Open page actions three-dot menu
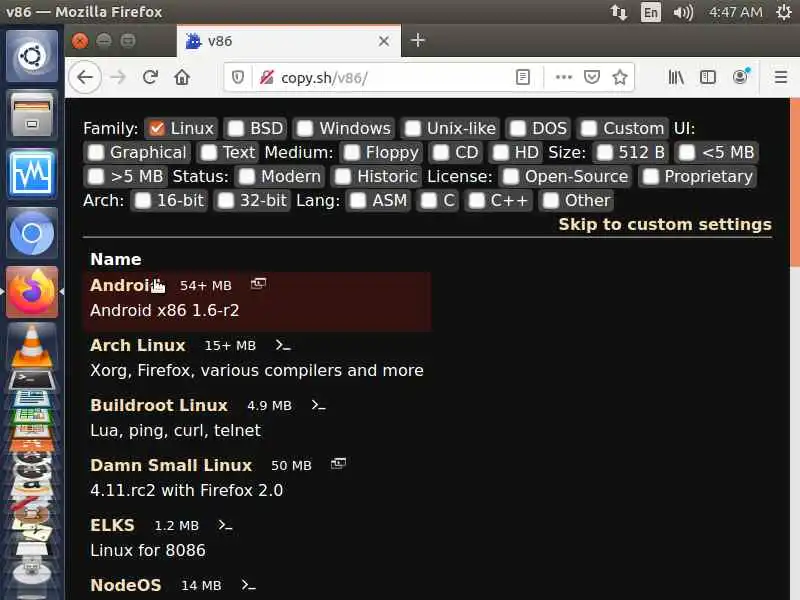 click(564, 78)
